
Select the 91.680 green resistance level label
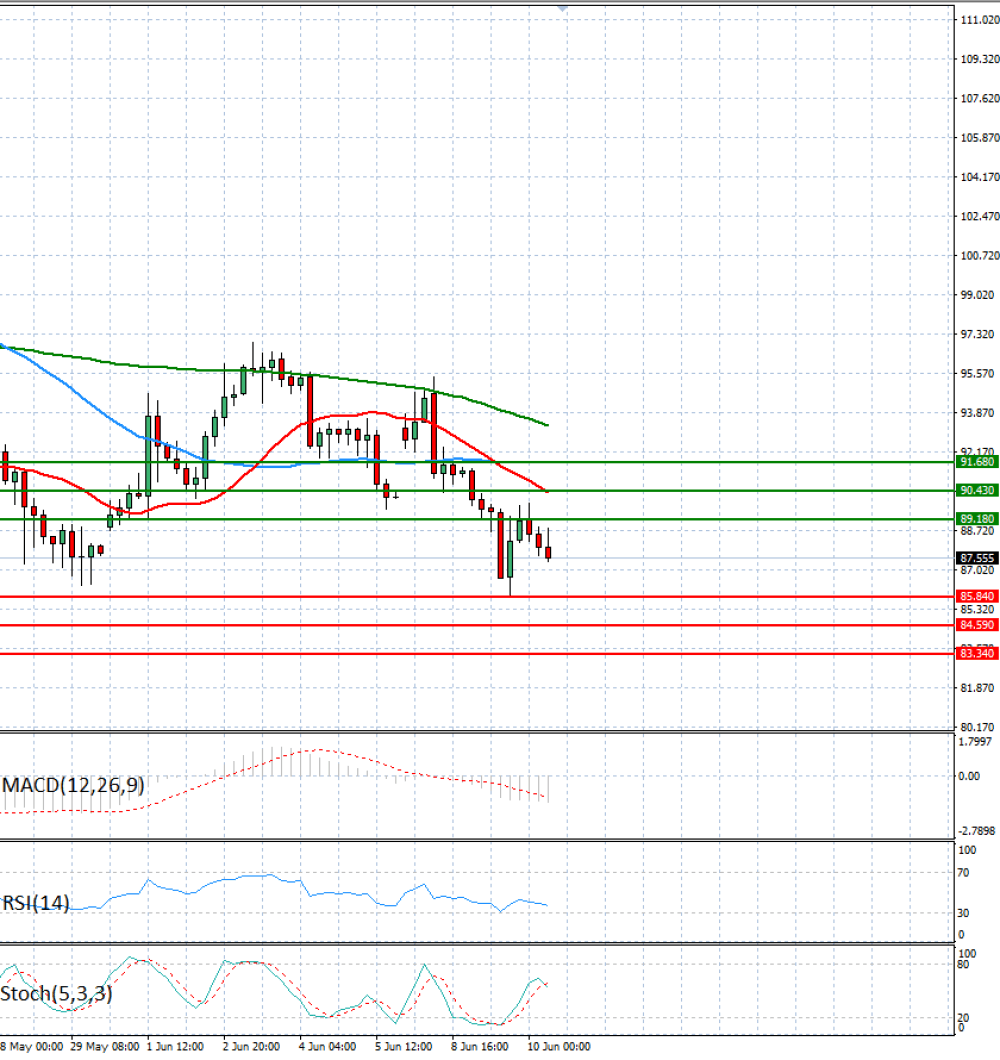pyautogui.click(x=977, y=462)
